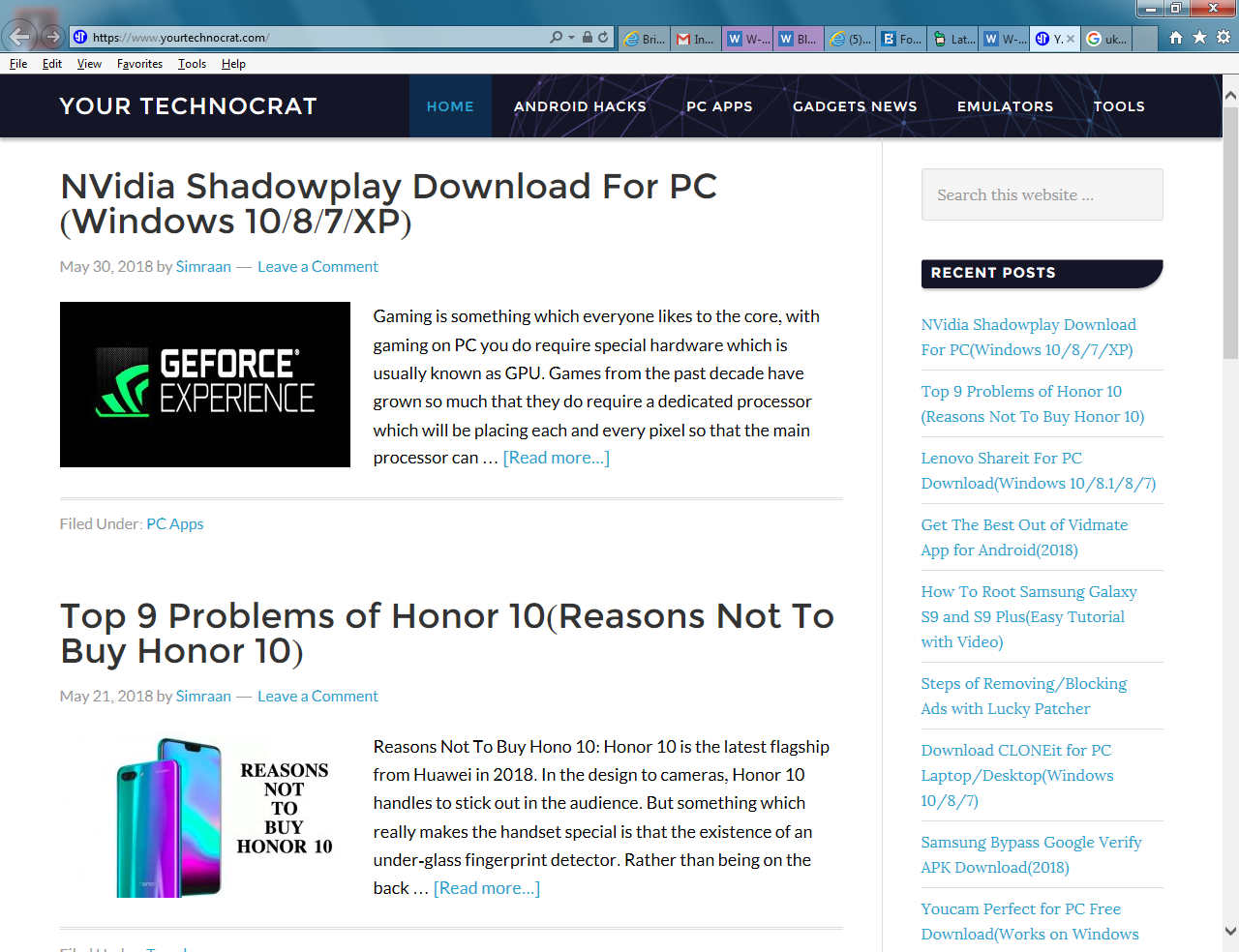Screen dimensions: 1239x952
Task: Open ANDROID HACKS navigation item
Action: click(580, 106)
